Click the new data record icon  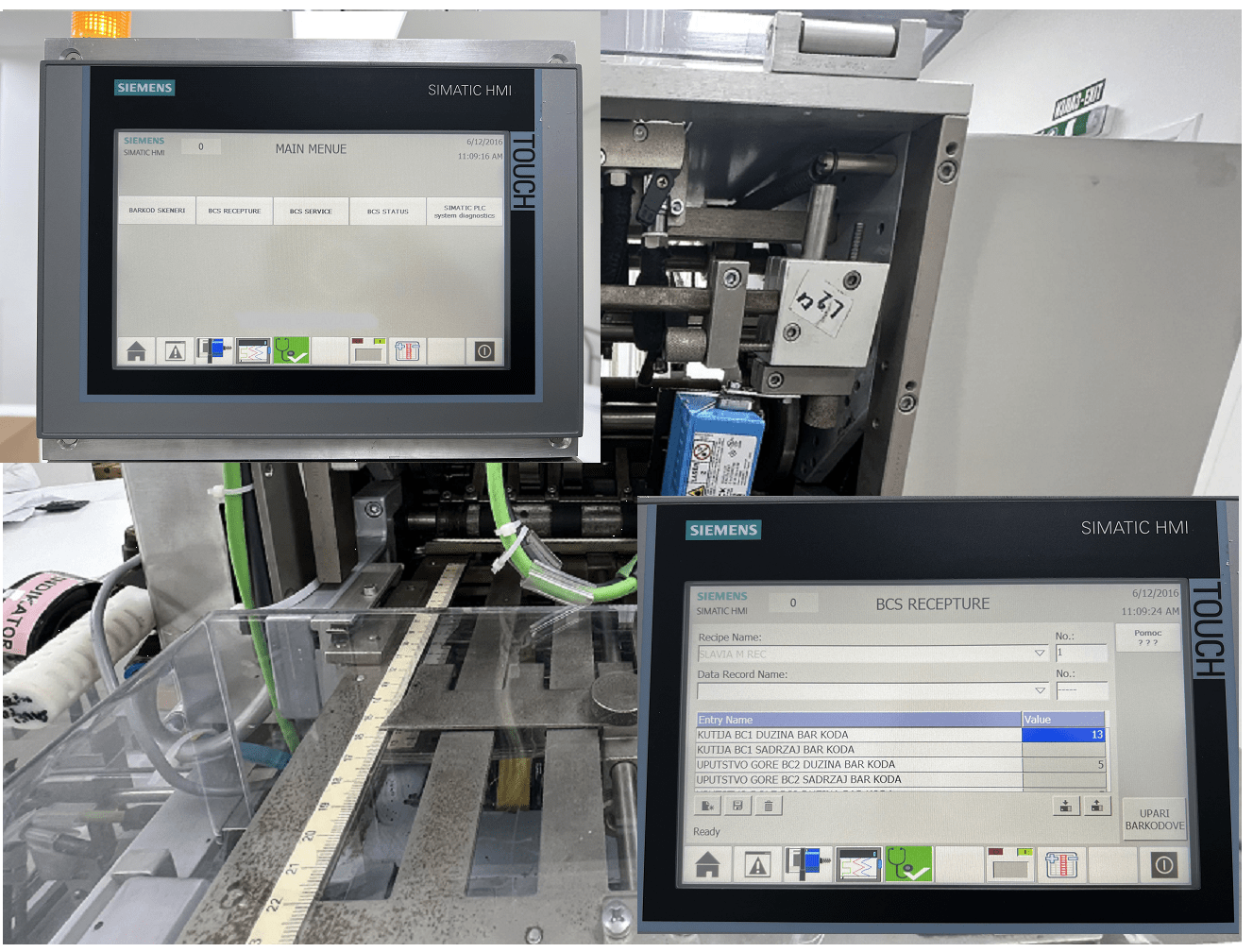(x=707, y=806)
